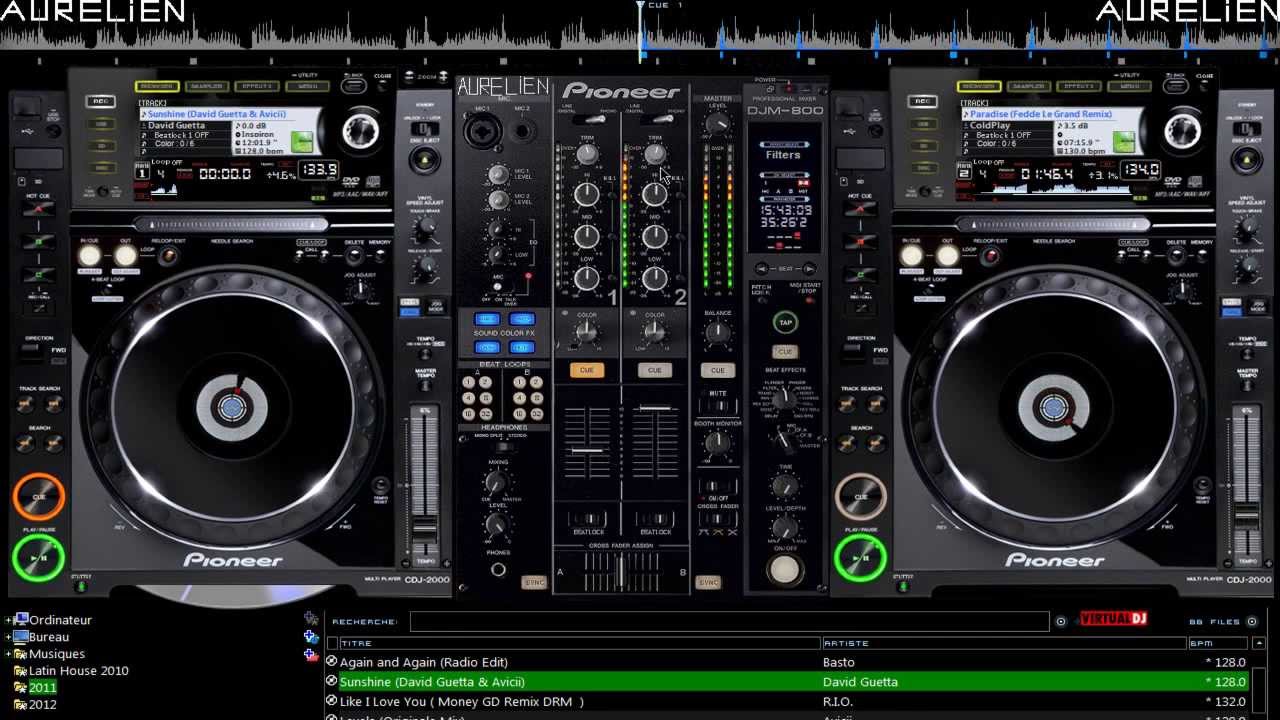Viewport: 1280px width, 720px height.
Task: Click the right deck RELOOP/EXIT button
Action: [x=990, y=256]
